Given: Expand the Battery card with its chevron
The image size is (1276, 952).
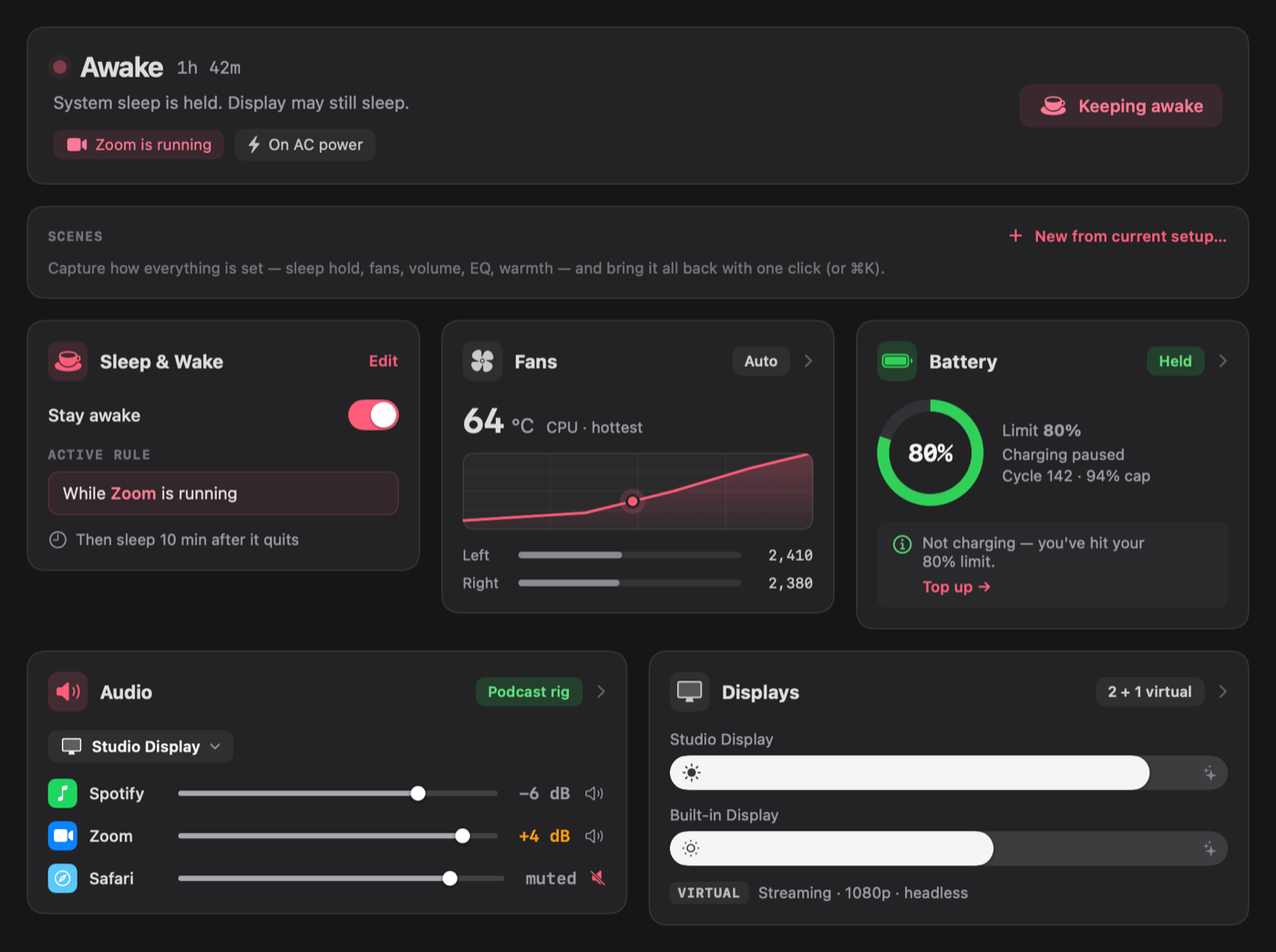Looking at the screenshot, I should [1223, 362].
